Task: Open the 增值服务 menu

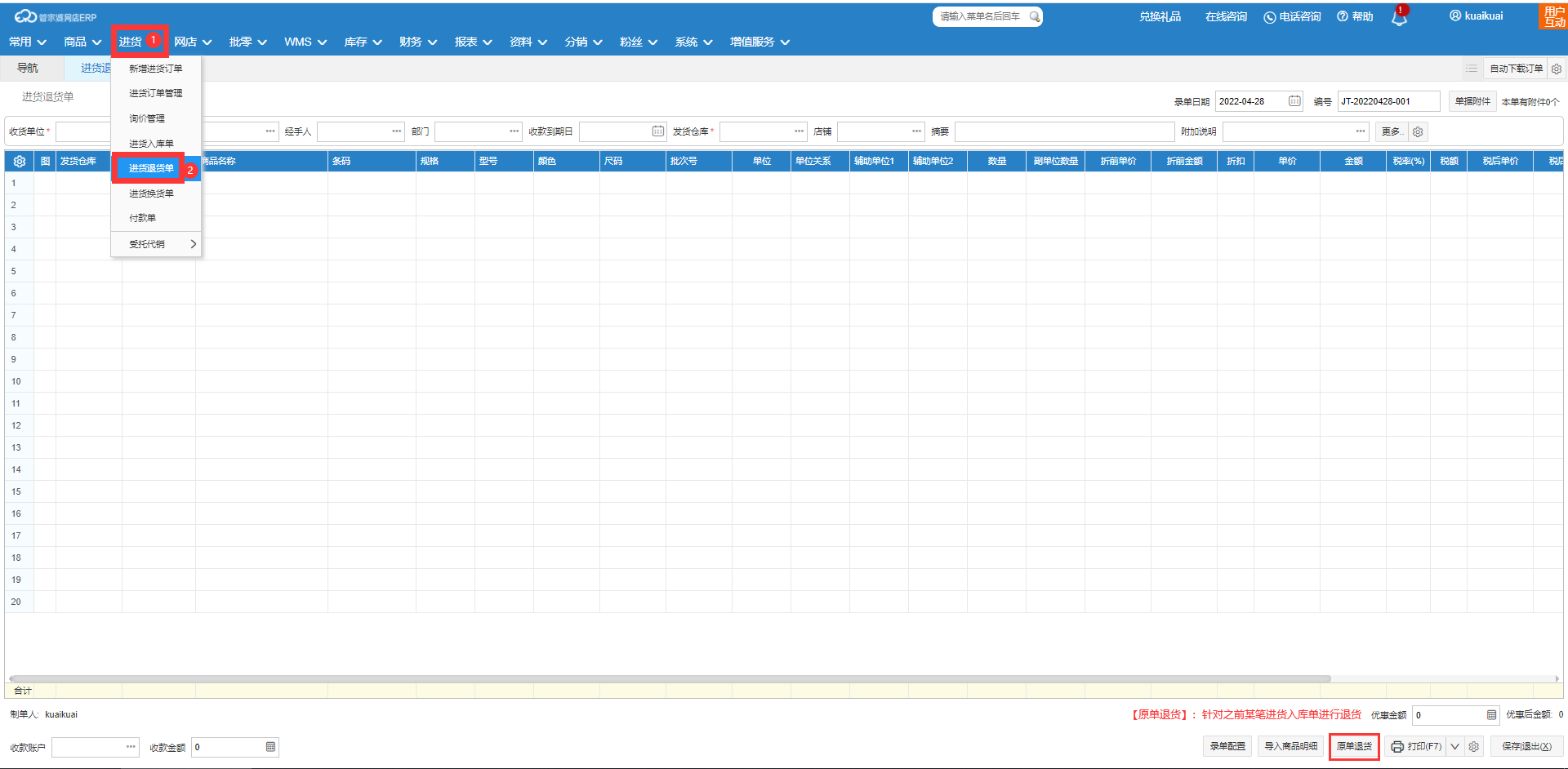Action: coord(760,42)
